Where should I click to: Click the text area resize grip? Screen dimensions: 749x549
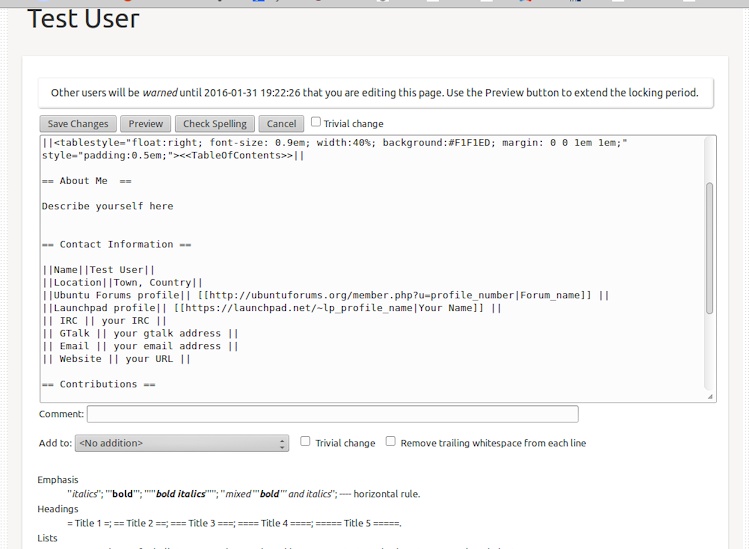pos(711,397)
